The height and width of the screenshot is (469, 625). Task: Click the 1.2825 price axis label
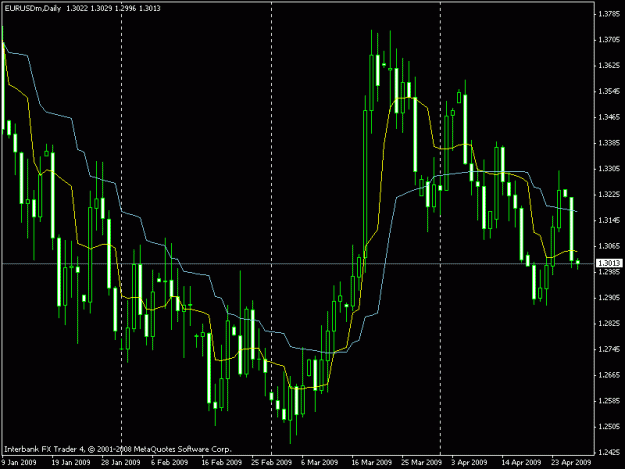(x=609, y=323)
